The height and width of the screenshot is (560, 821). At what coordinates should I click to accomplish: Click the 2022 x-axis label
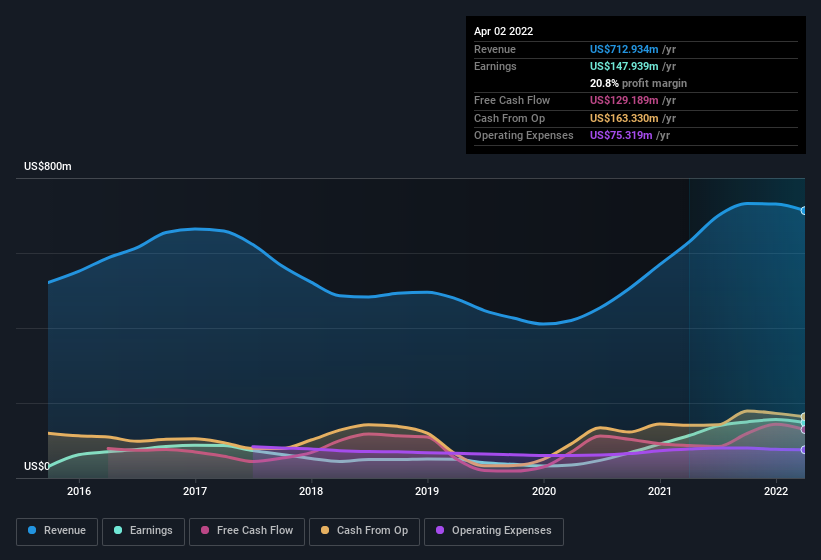coord(776,491)
